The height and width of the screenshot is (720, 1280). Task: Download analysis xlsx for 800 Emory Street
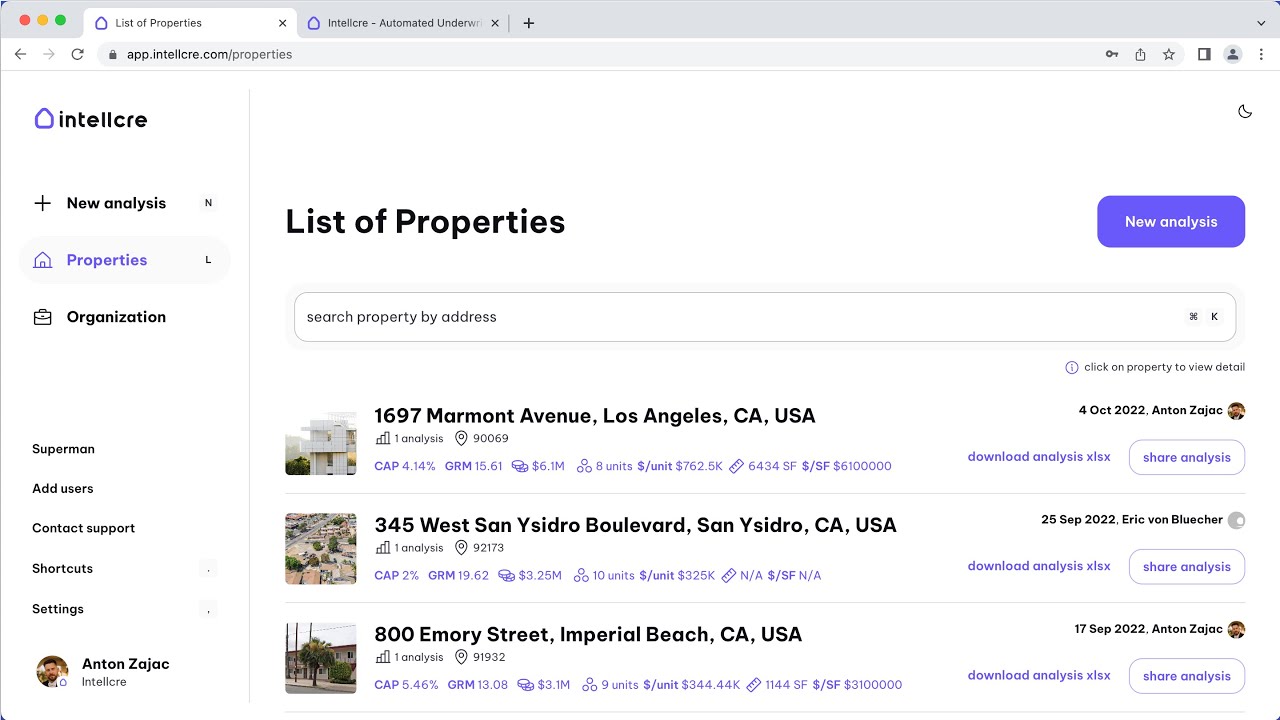tap(1039, 675)
